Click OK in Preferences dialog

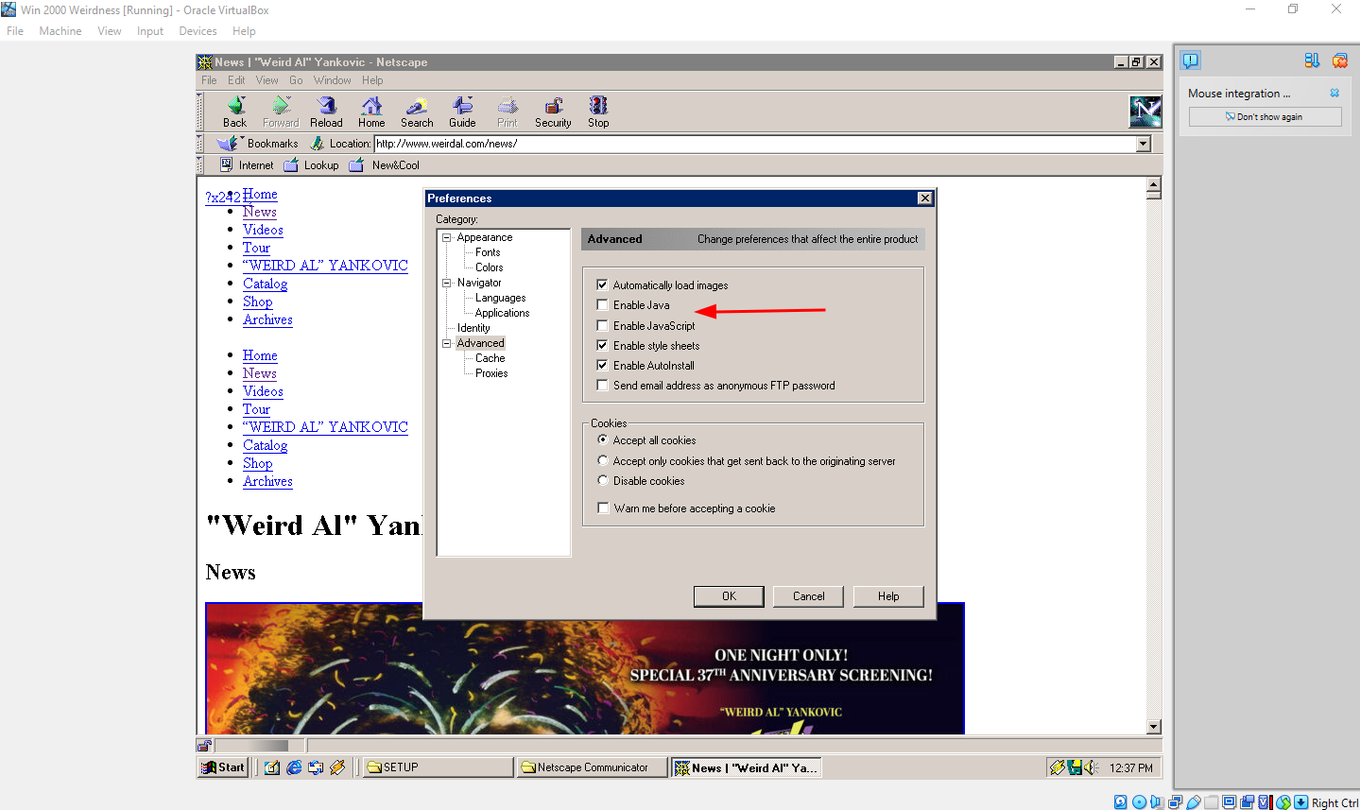(x=729, y=596)
